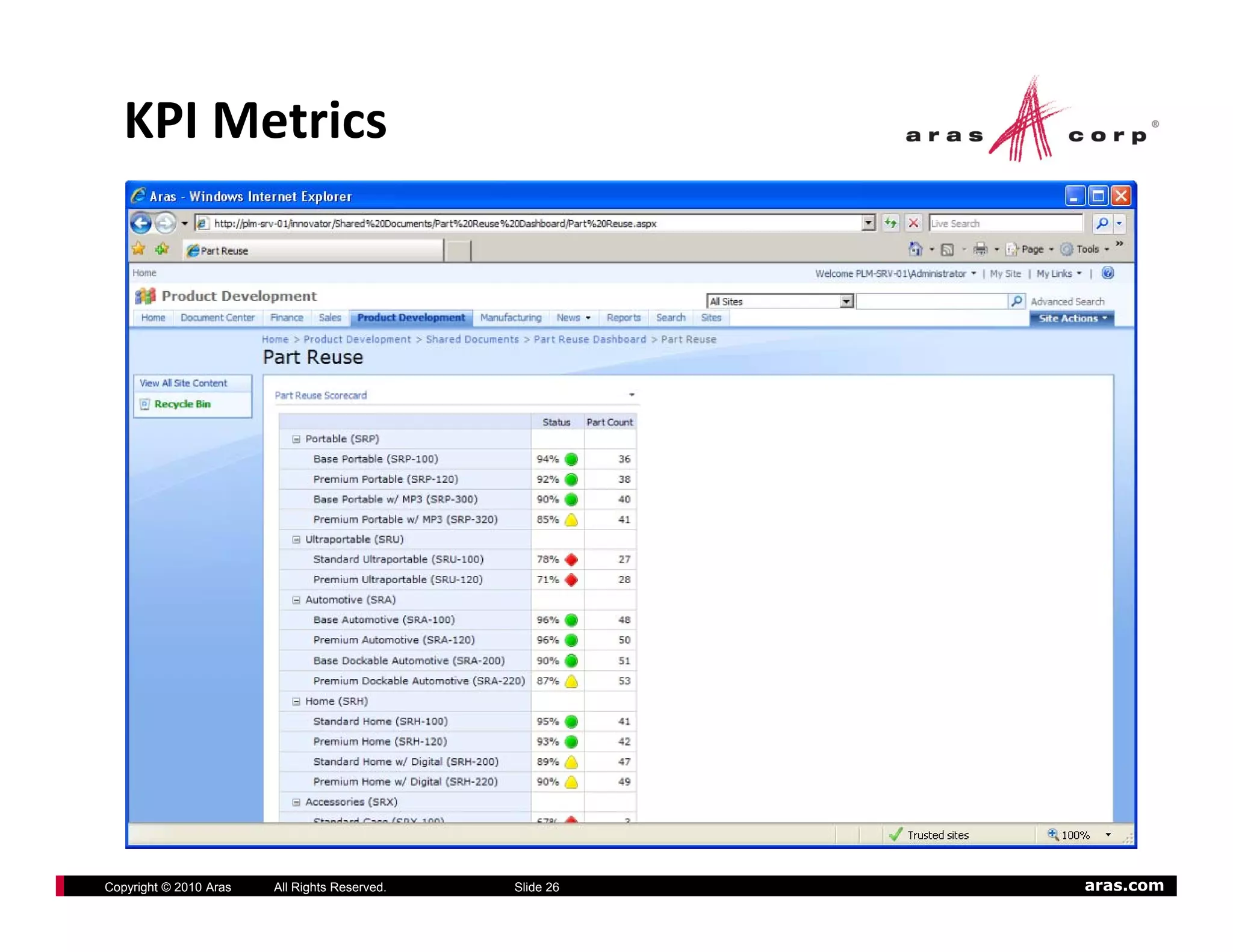The height and width of the screenshot is (952, 1233).
Task: Click the Print icon in toolbar
Action: click(980, 249)
